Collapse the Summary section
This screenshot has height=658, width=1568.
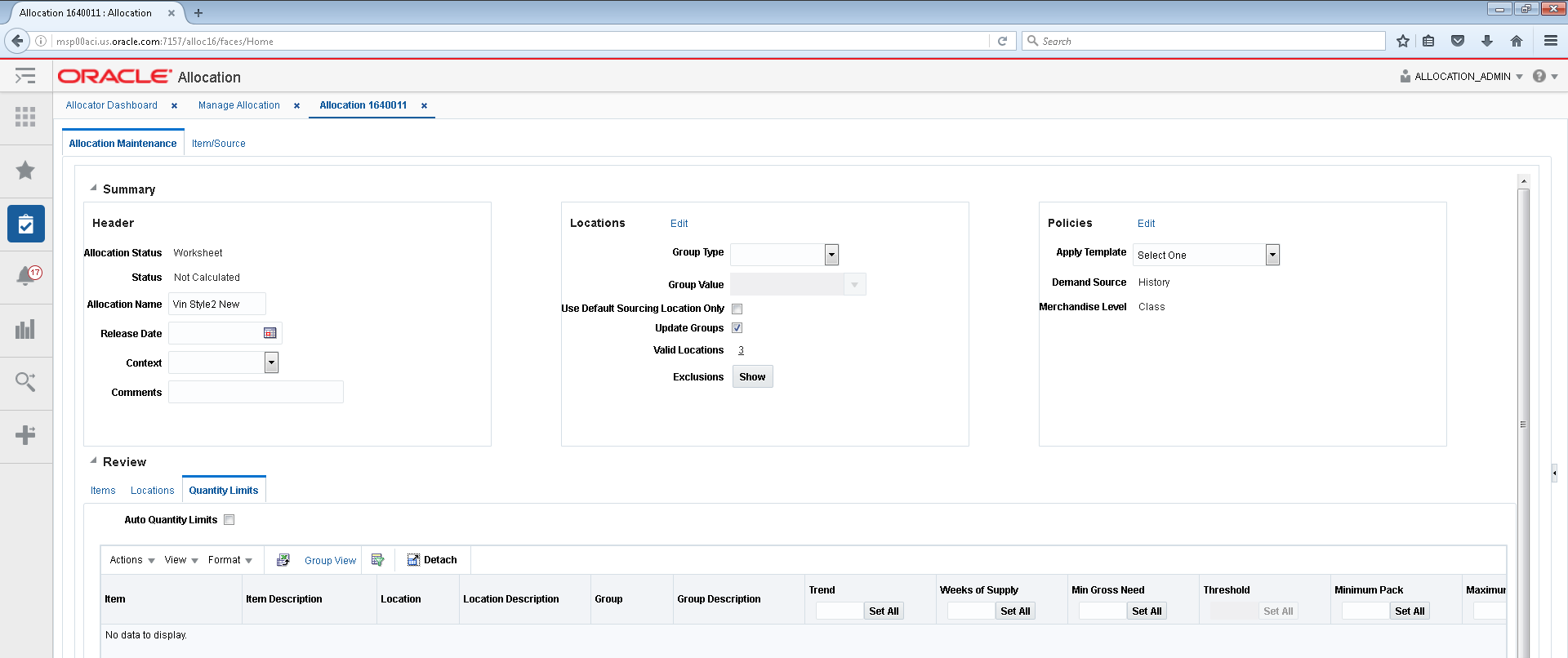(93, 188)
